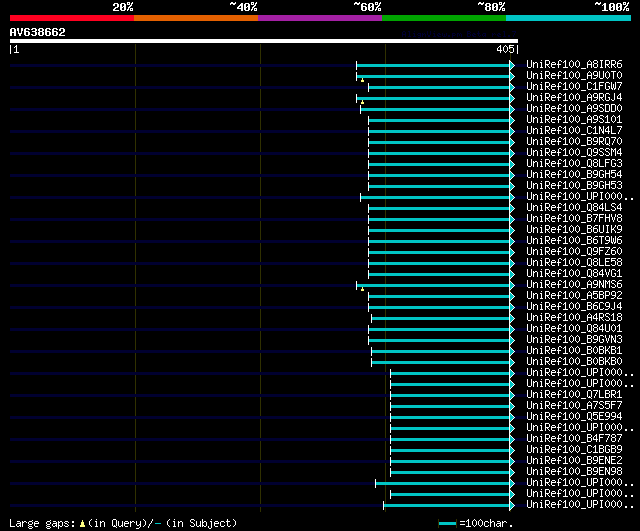Viewport: 640px width, 531px height.
Task: Select the UniRef100_B7FHV8 label
Action: pyautogui.click(x=574, y=218)
